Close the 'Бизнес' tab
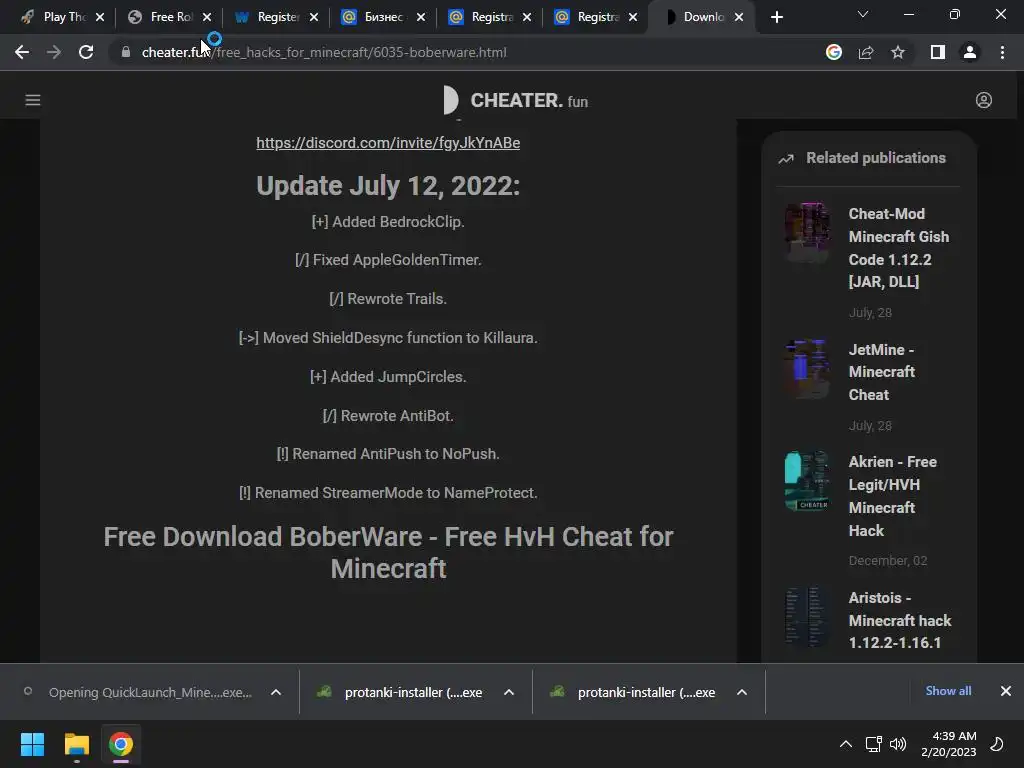The width and height of the screenshot is (1024, 768). pyautogui.click(x=421, y=18)
